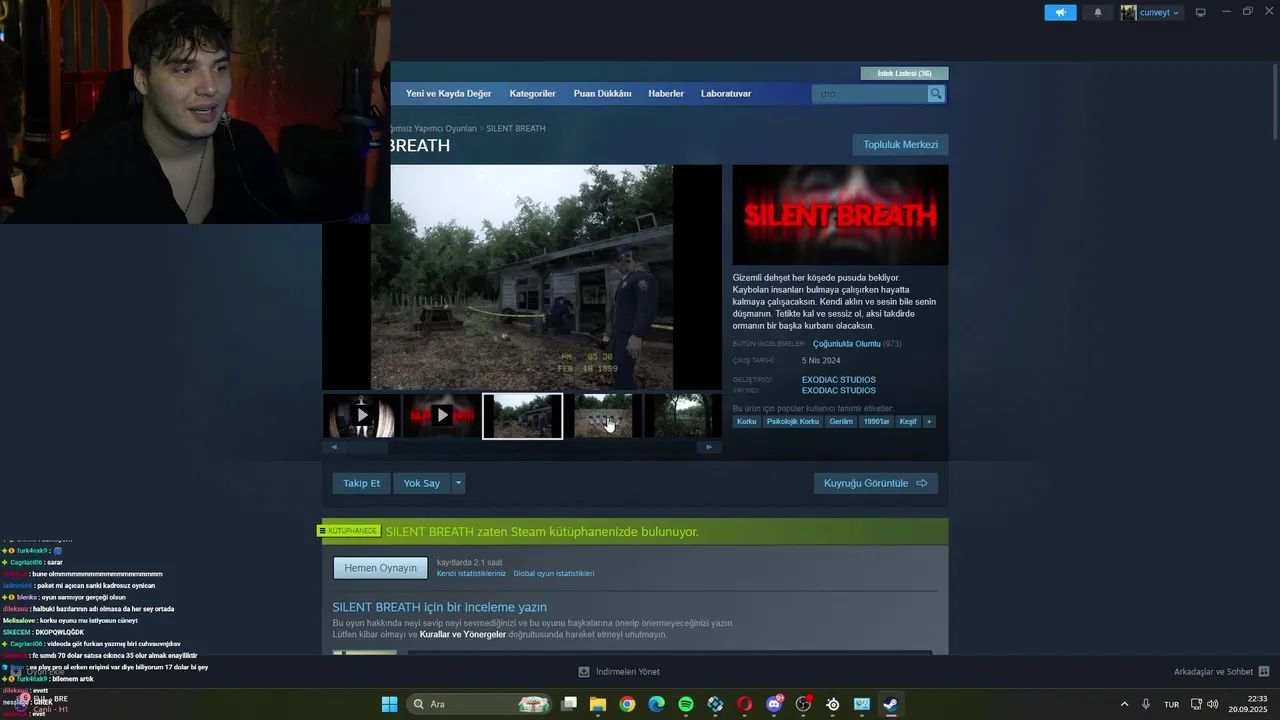Click the Korku tag
This screenshot has height=720, width=1280.
[x=747, y=422]
